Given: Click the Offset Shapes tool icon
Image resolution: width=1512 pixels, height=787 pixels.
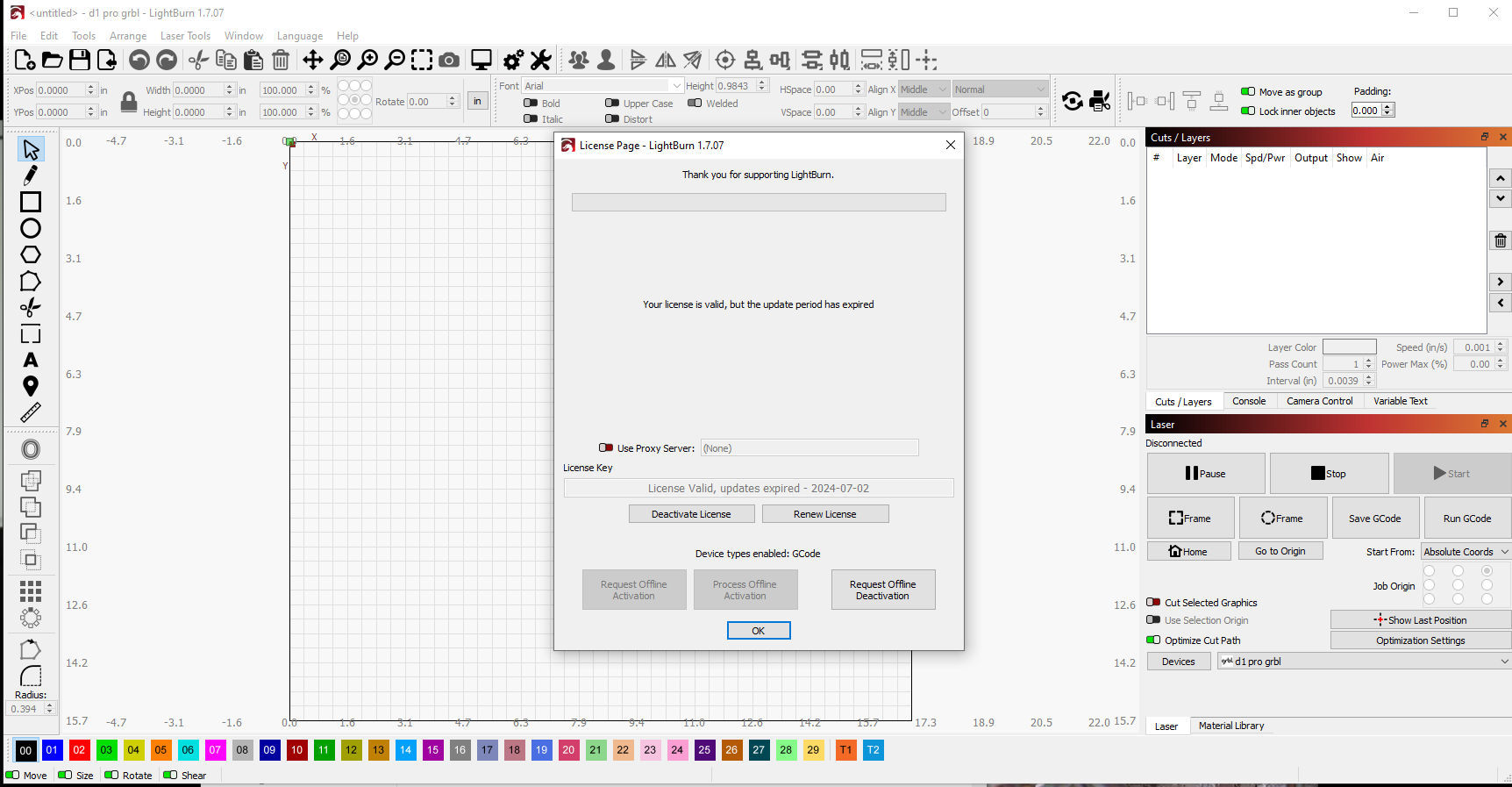Looking at the screenshot, I should (31, 449).
